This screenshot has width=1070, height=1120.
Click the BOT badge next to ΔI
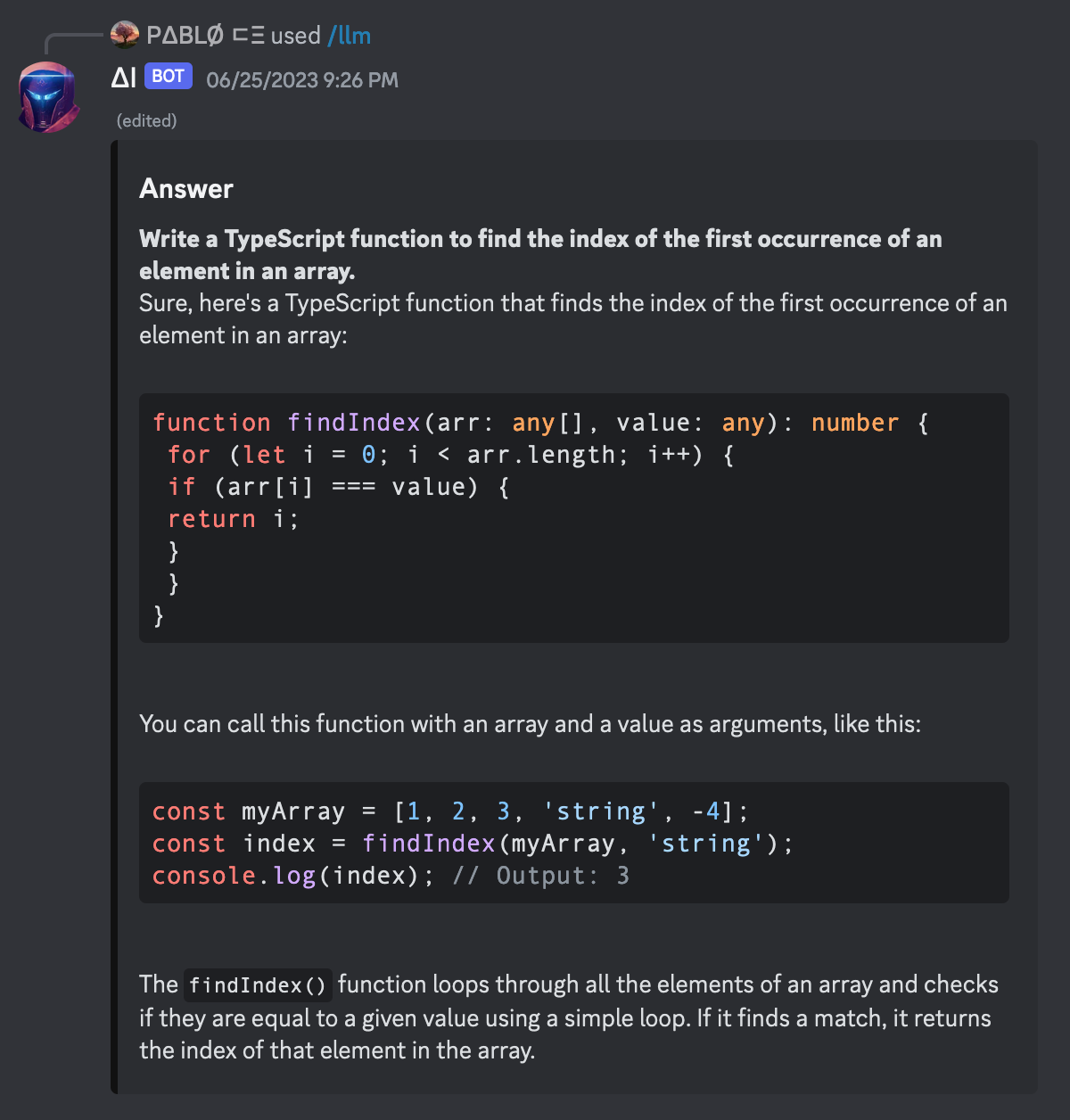[x=168, y=77]
